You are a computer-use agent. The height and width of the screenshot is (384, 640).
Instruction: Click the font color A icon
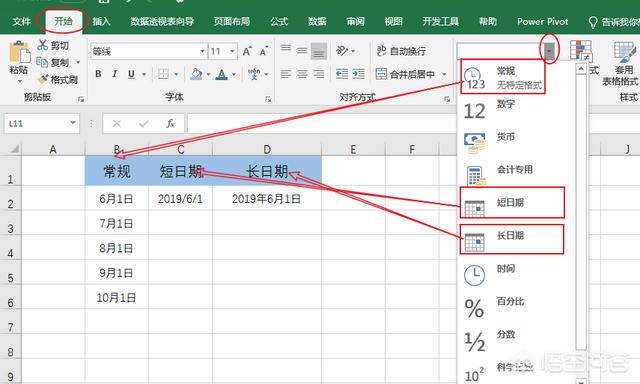coord(221,74)
